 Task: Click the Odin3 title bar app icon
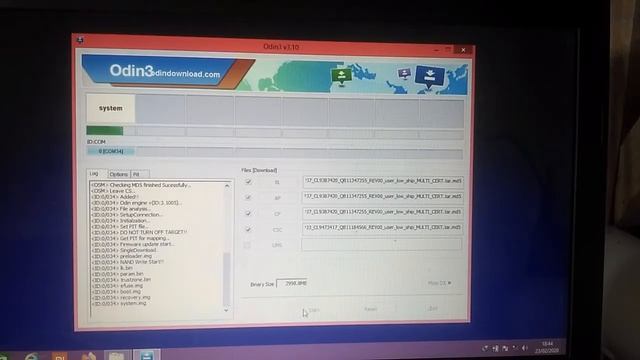(x=80, y=40)
